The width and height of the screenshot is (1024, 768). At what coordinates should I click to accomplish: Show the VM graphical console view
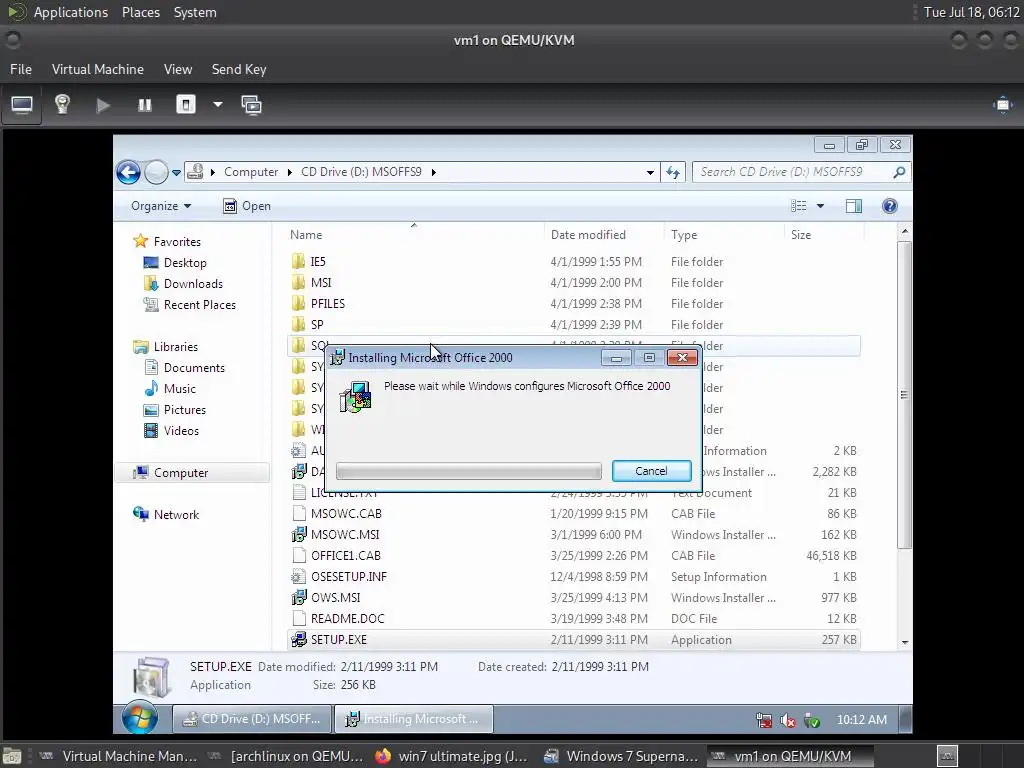pyautogui.click(x=22, y=105)
